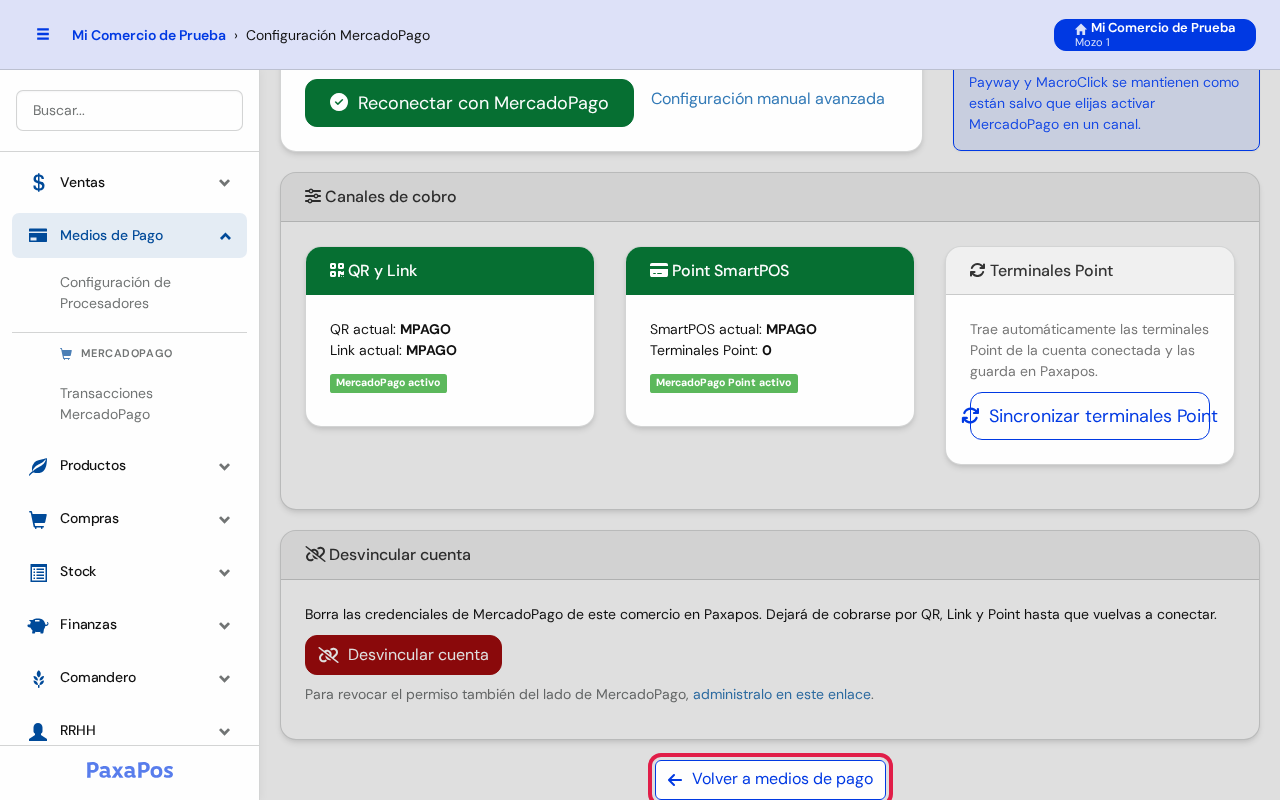Click Volver a medios de pago button
The height and width of the screenshot is (800, 1280).
tap(770, 780)
